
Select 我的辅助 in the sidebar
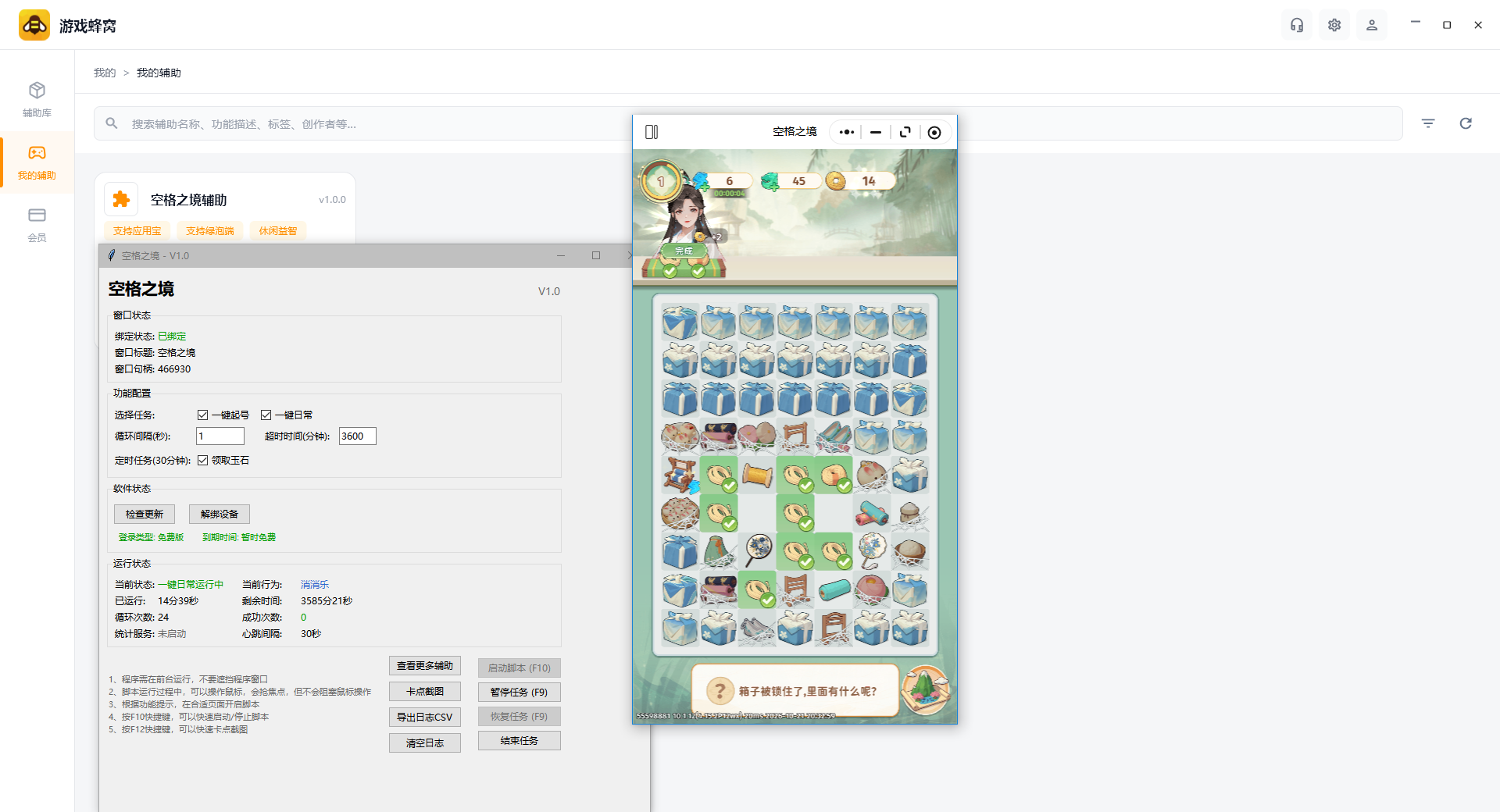pyautogui.click(x=37, y=162)
